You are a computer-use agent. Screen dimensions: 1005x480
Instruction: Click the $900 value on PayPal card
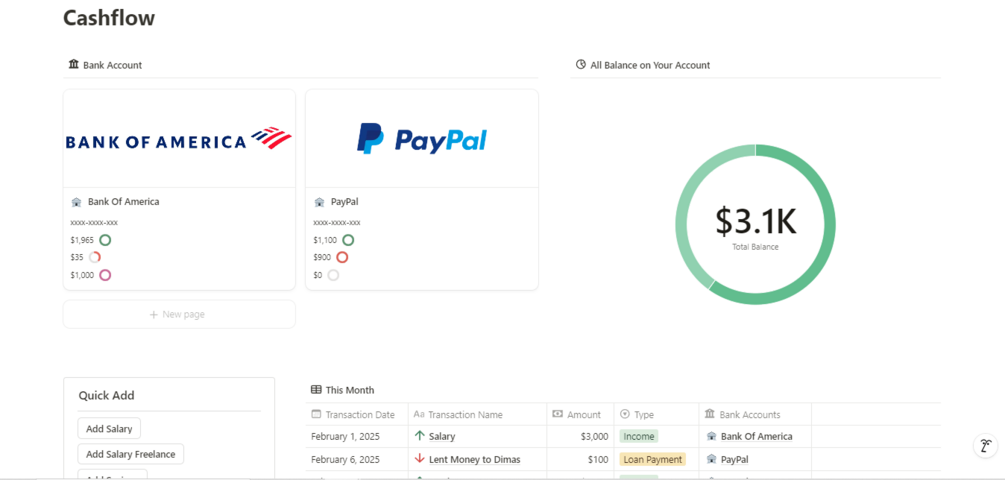(x=322, y=258)
